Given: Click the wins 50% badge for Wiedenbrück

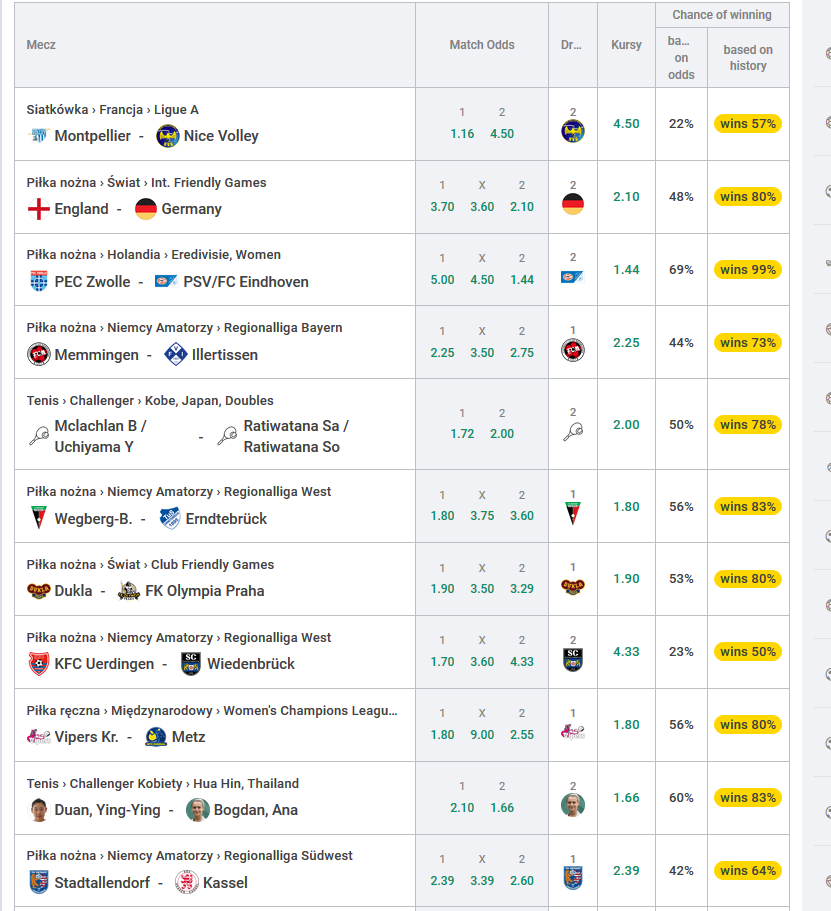Looking at the screenshot, I should (x=748, y=652).
